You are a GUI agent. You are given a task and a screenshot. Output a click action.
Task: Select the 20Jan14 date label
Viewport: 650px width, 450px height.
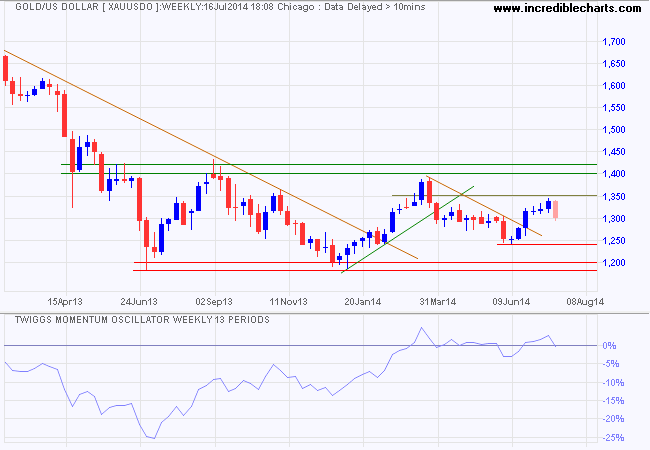coord(363,302)
